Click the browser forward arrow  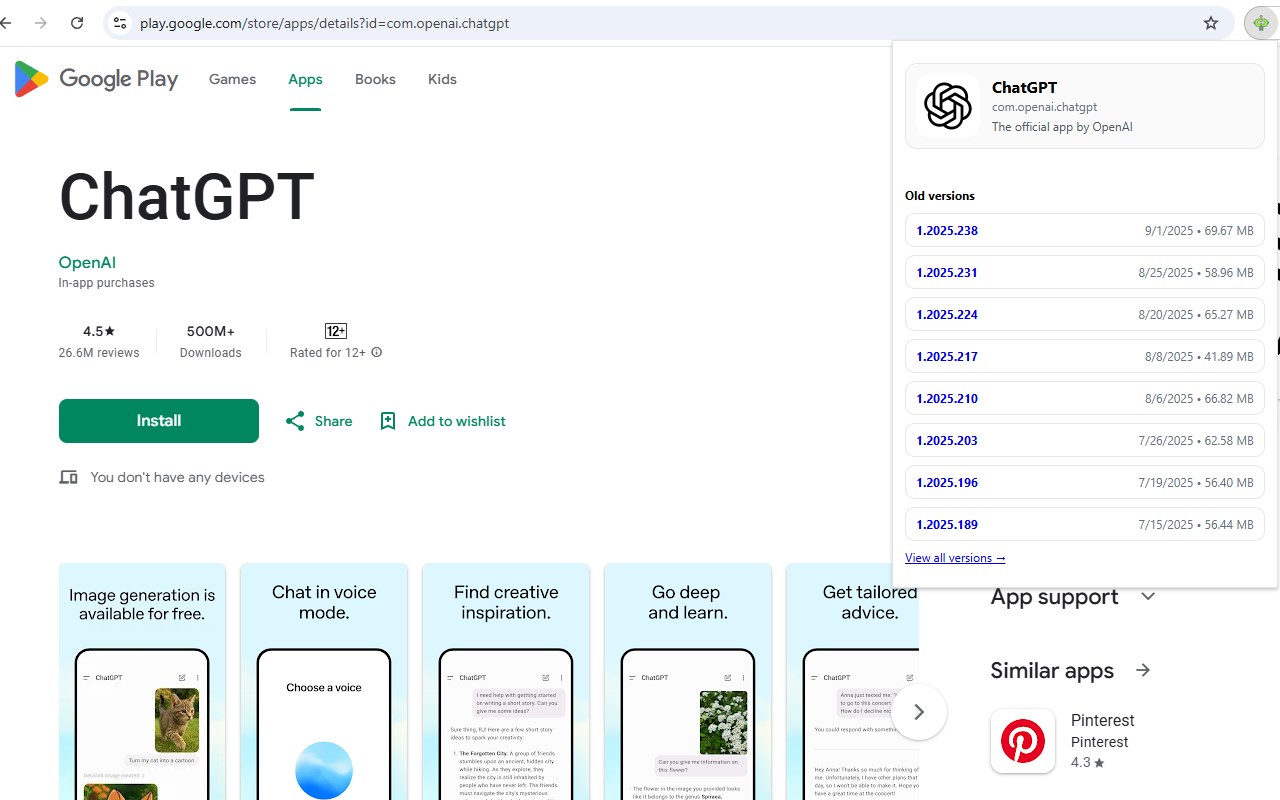pyautogui.click(x=41, y=23)
